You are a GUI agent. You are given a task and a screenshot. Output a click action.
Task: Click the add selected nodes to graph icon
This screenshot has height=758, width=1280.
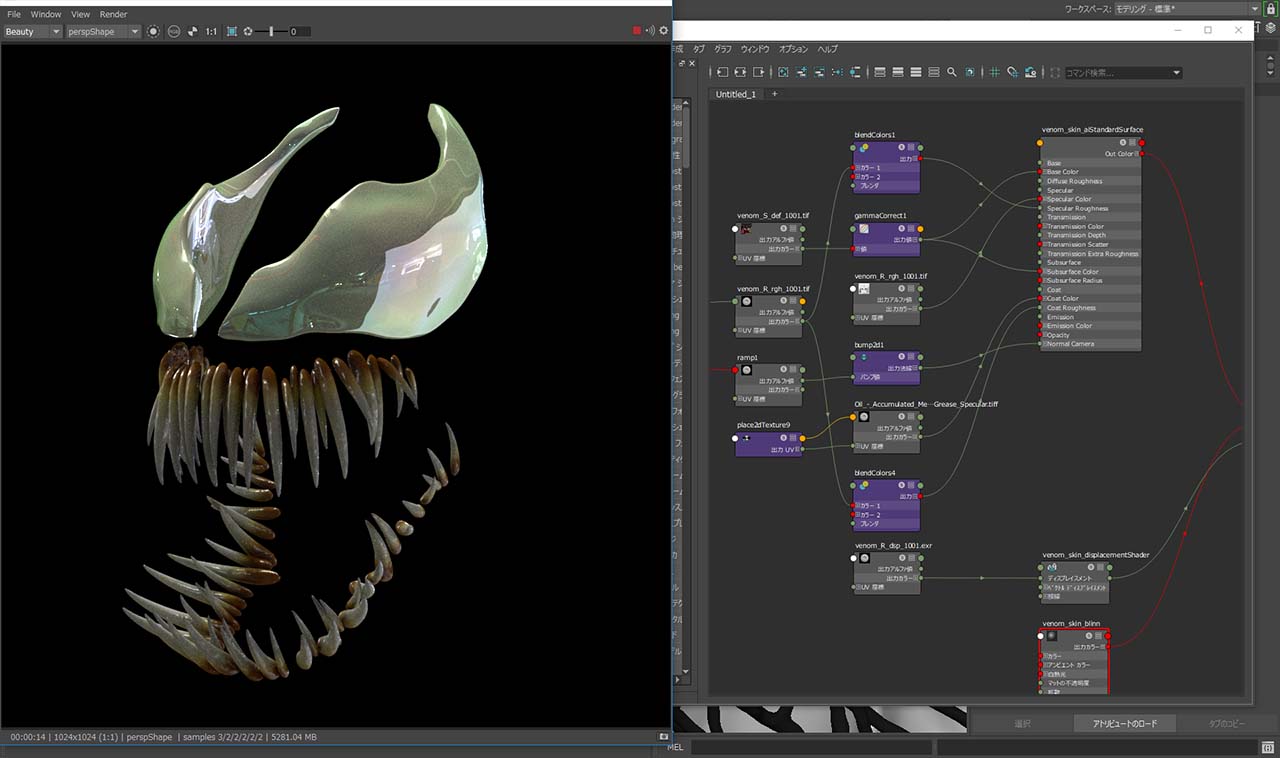point(801,72)
